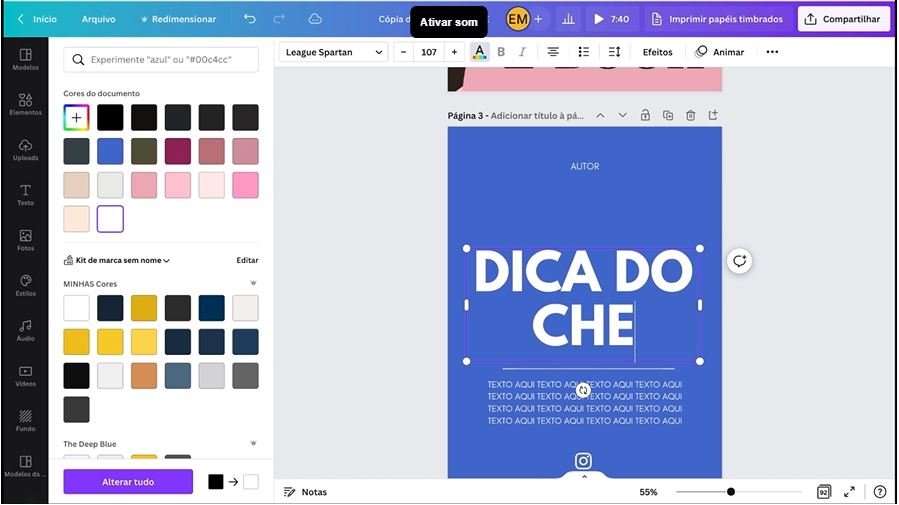Add a collaborator with the plus icon
Screen dimensions: 899x505
pos(538,19)
